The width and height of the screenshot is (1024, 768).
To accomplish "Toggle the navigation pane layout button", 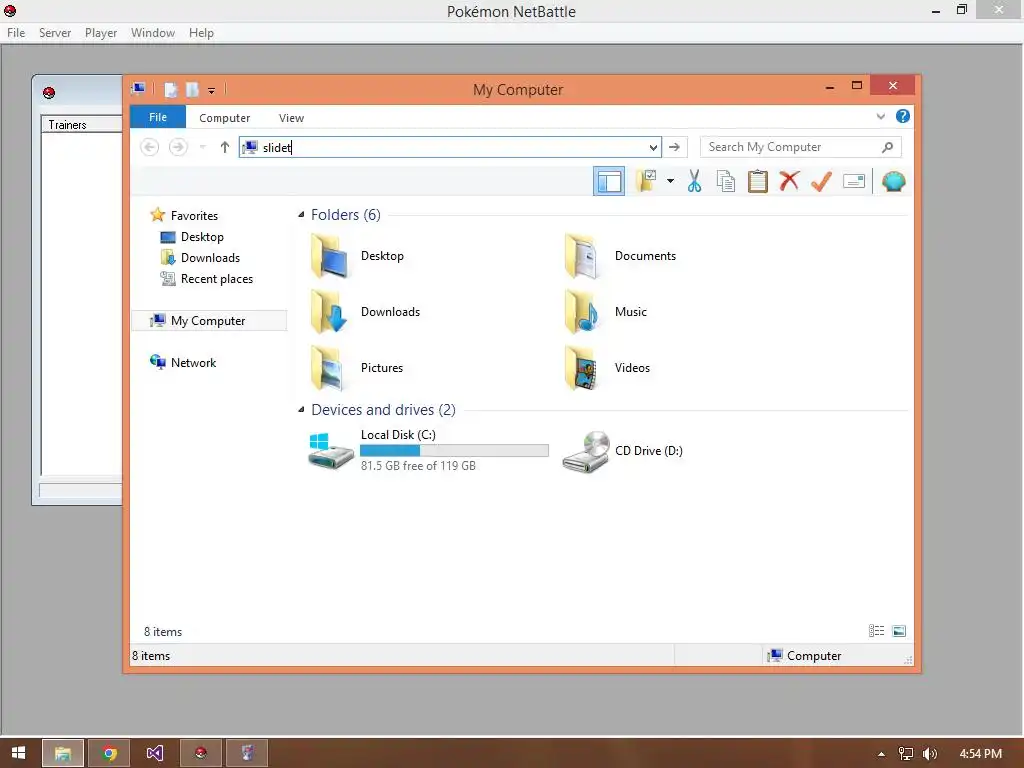I will 609,181.
